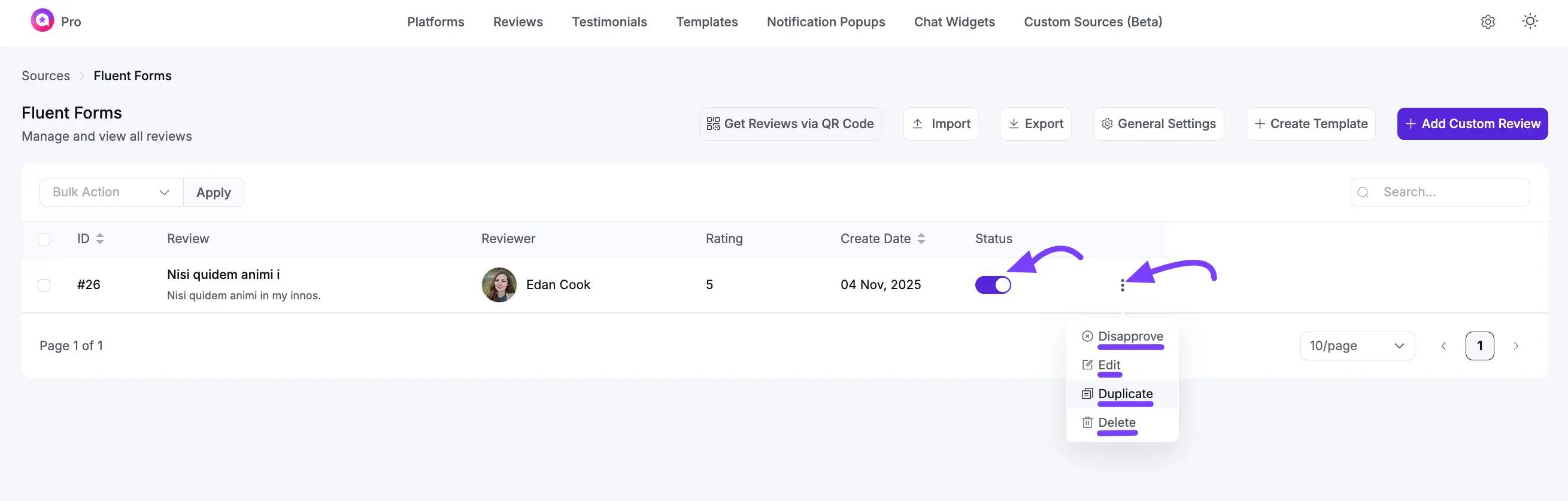Choose Disapprove from the context menu

(x=1123, y=336)
